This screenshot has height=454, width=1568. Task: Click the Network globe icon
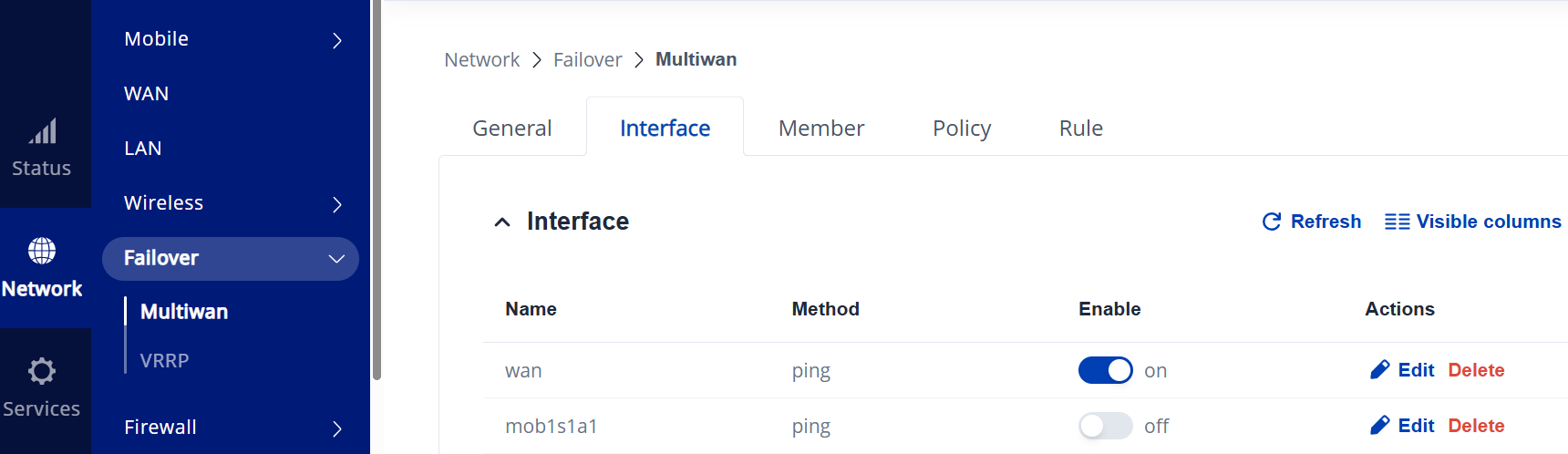(x=42, y=251)
